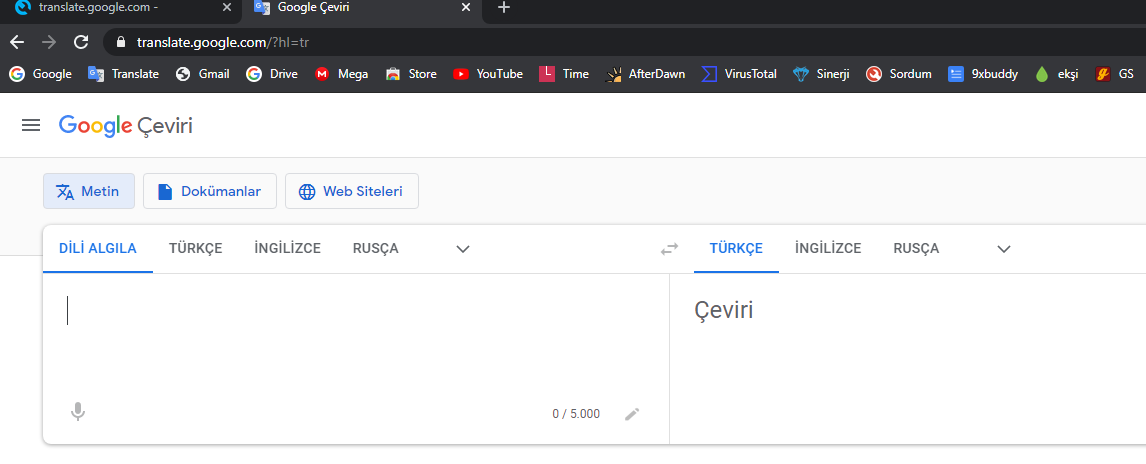Choose TÜRKÇE as target language

[736, 248]
